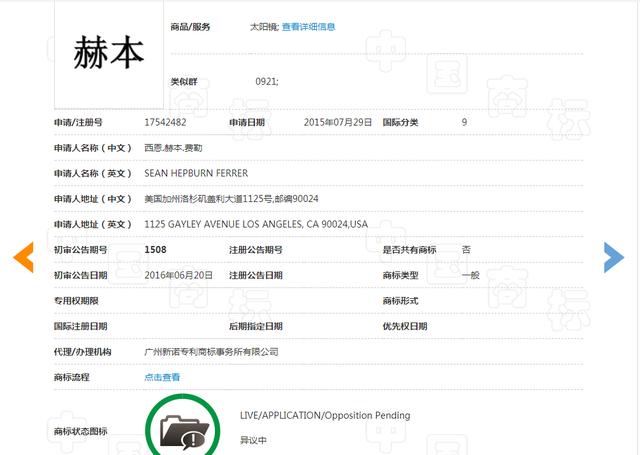Open the 点击查看 trademark process link
640x455 pixels.
[x=162, y=377]
